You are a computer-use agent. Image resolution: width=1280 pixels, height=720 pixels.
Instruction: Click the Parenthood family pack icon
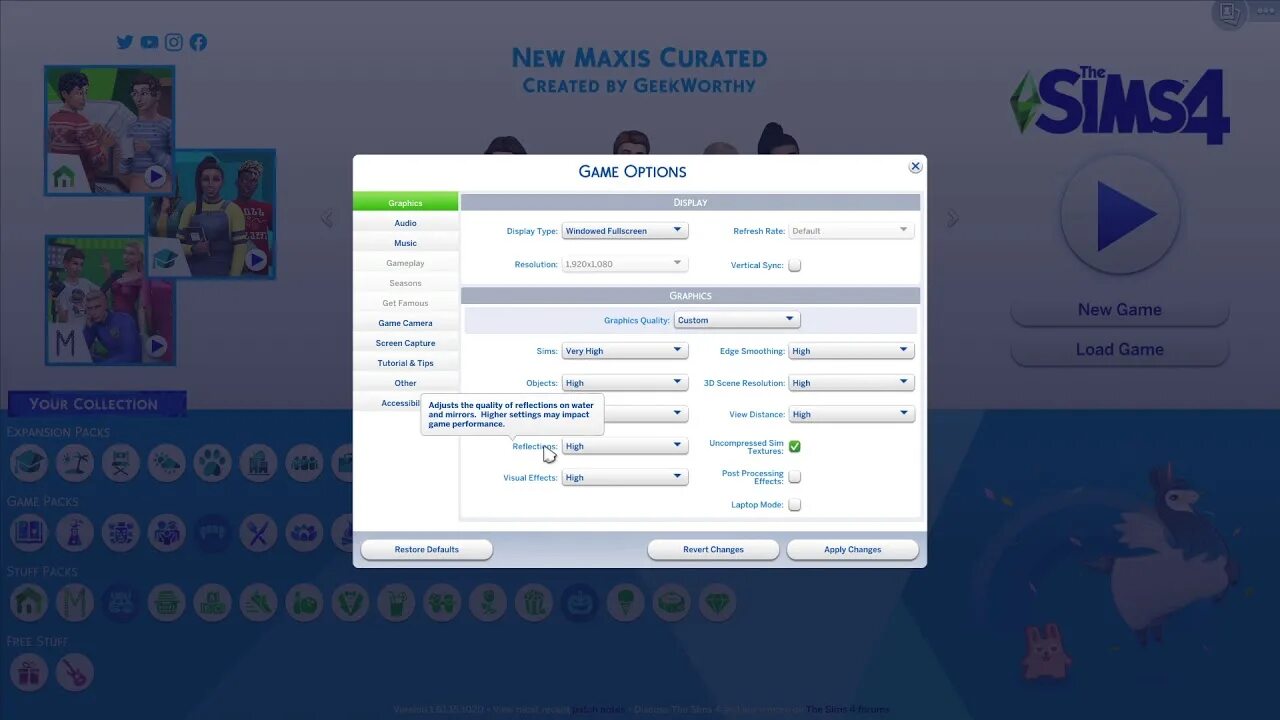tap(166, 533)
